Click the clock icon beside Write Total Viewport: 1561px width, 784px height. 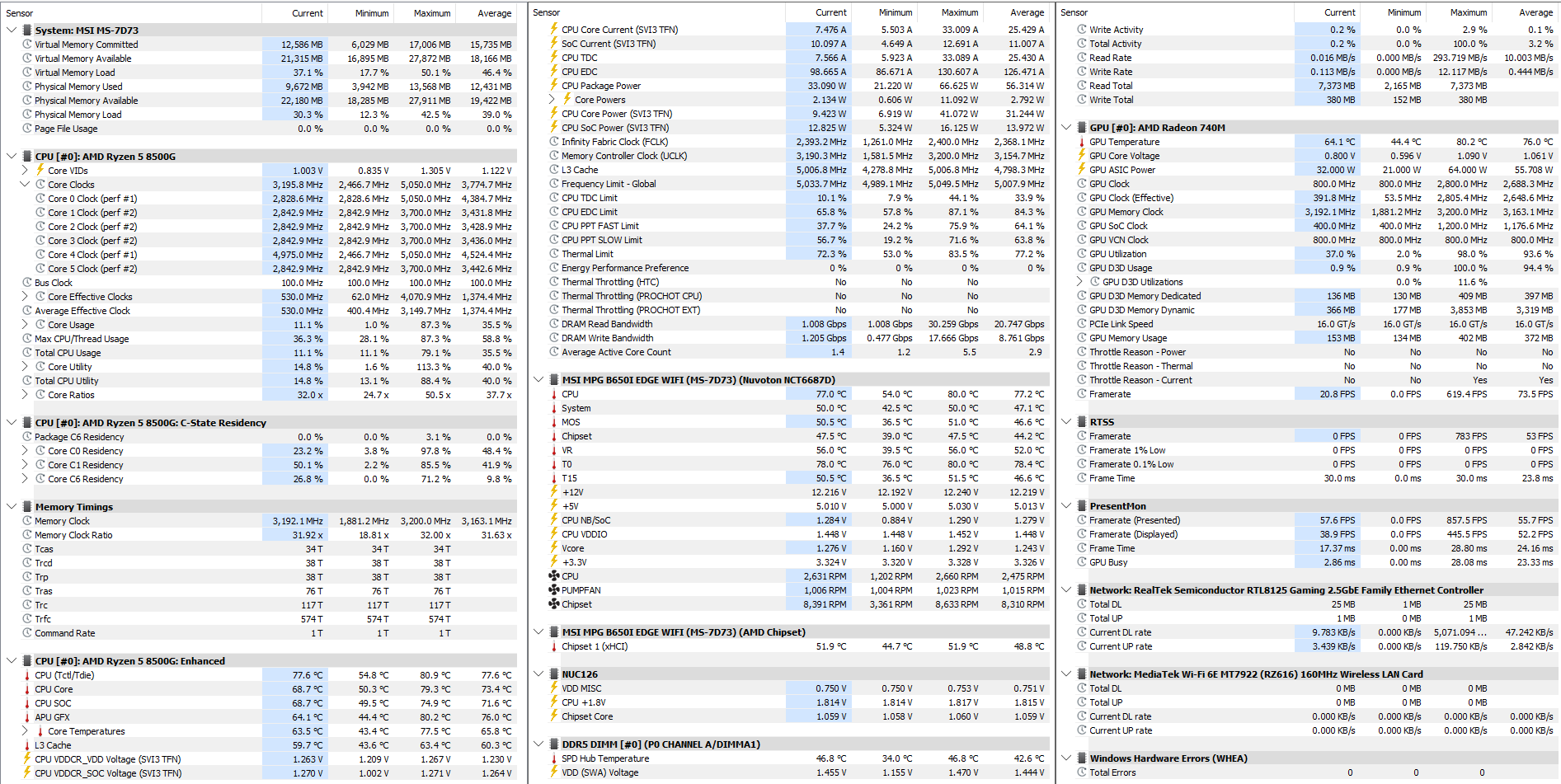click(1082, 100)
